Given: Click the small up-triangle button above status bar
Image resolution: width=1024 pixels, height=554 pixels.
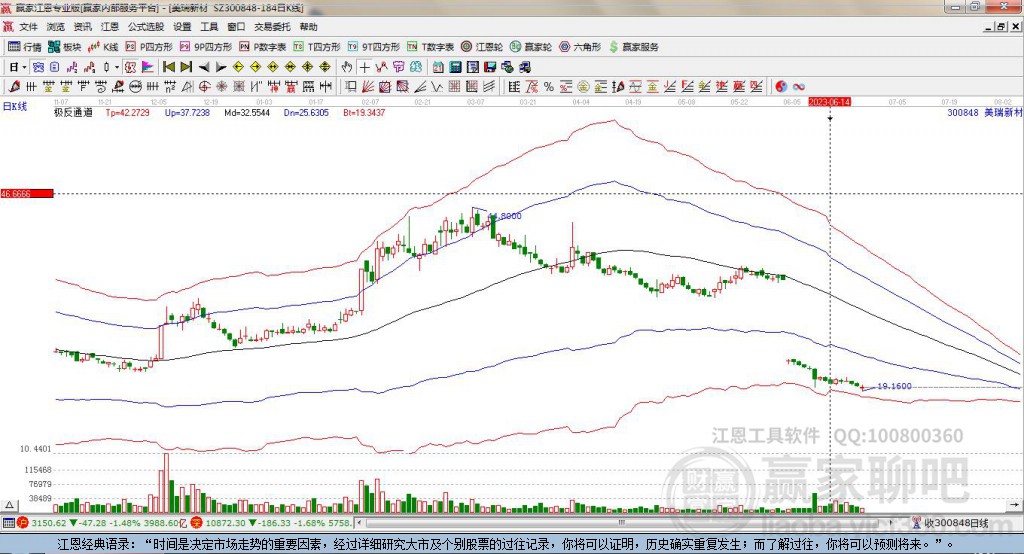Looking at the screenshot, I should (x=9, y=505).
